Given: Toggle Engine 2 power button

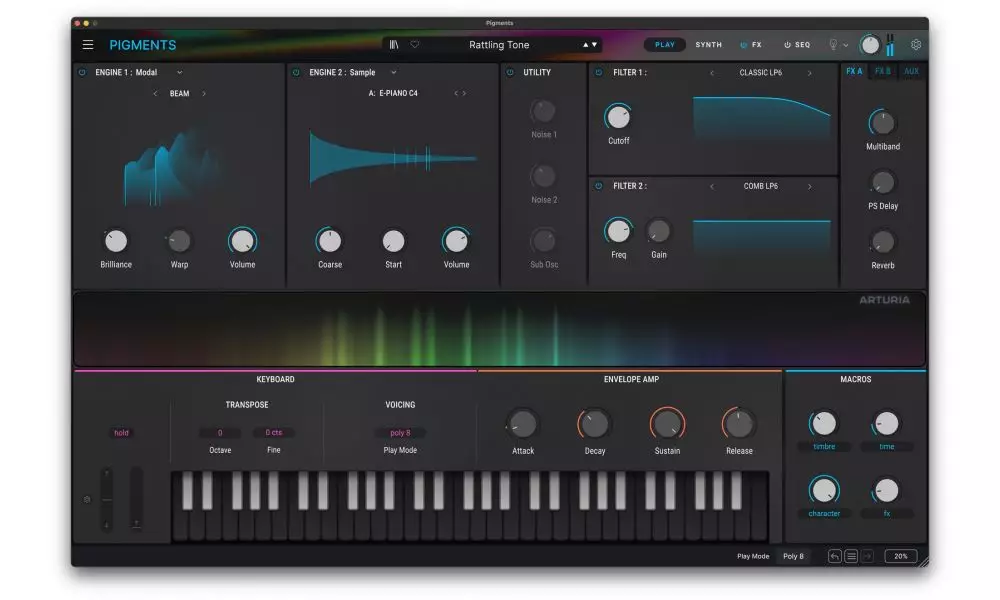Looking at the screenshot, I should pos(296,73).
